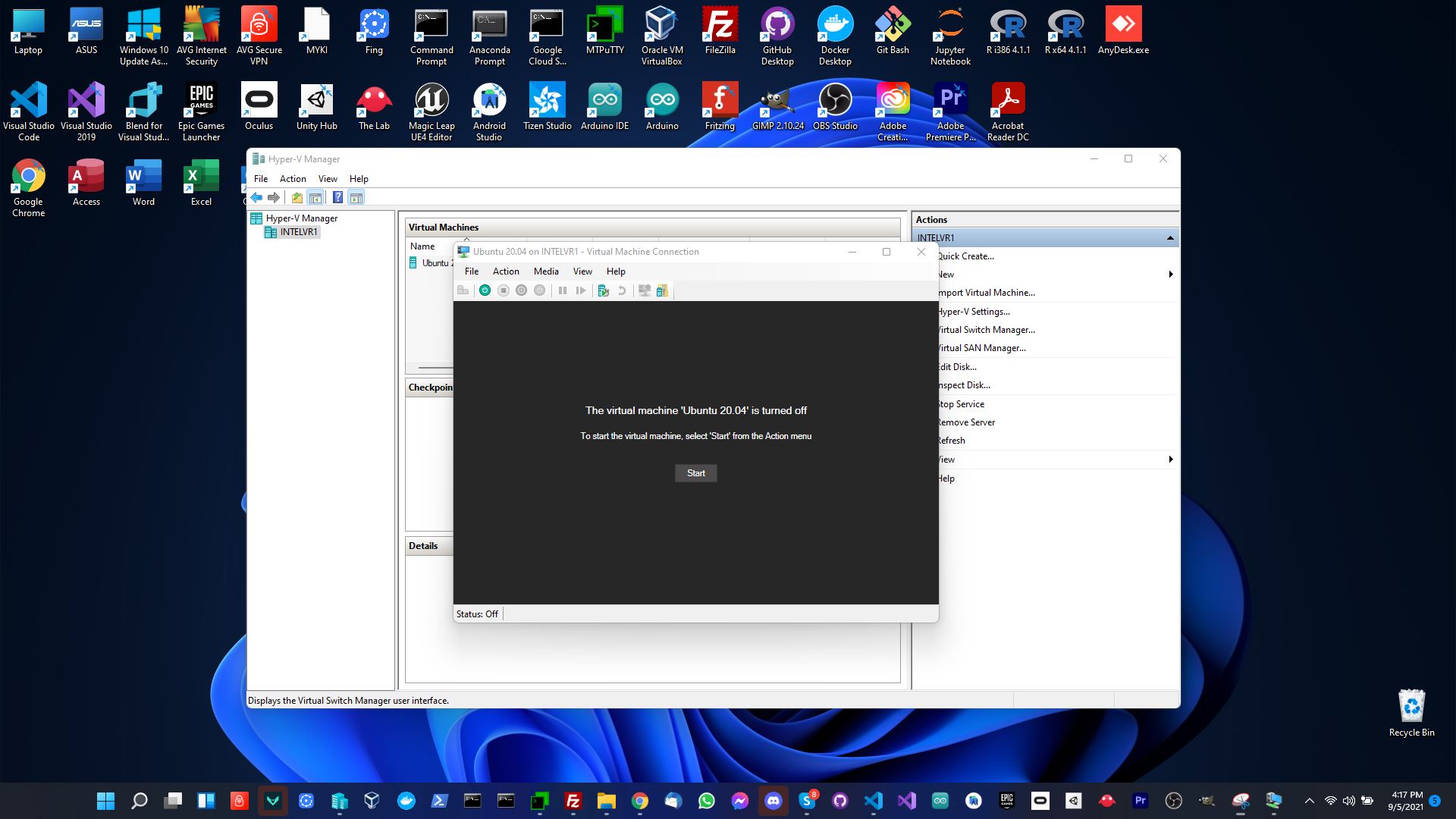Click the Reset play icon in VM toolbar
Screen dimensions: 1456x819
[580, 290]
